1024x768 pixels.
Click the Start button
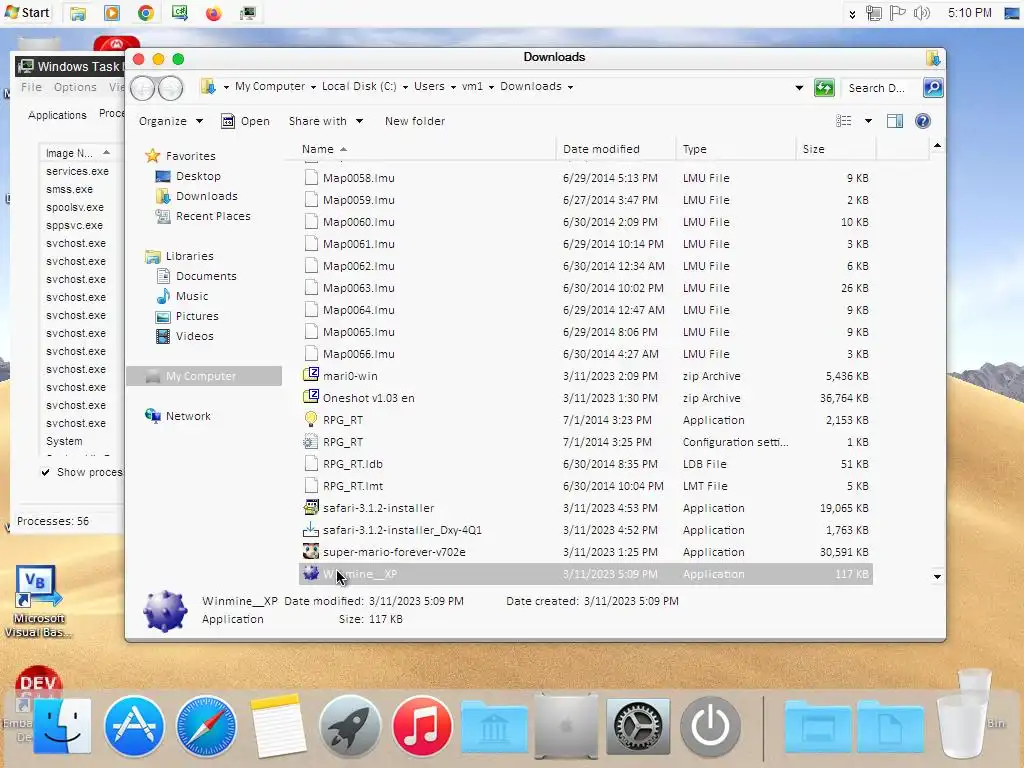(x=27, y=13)
